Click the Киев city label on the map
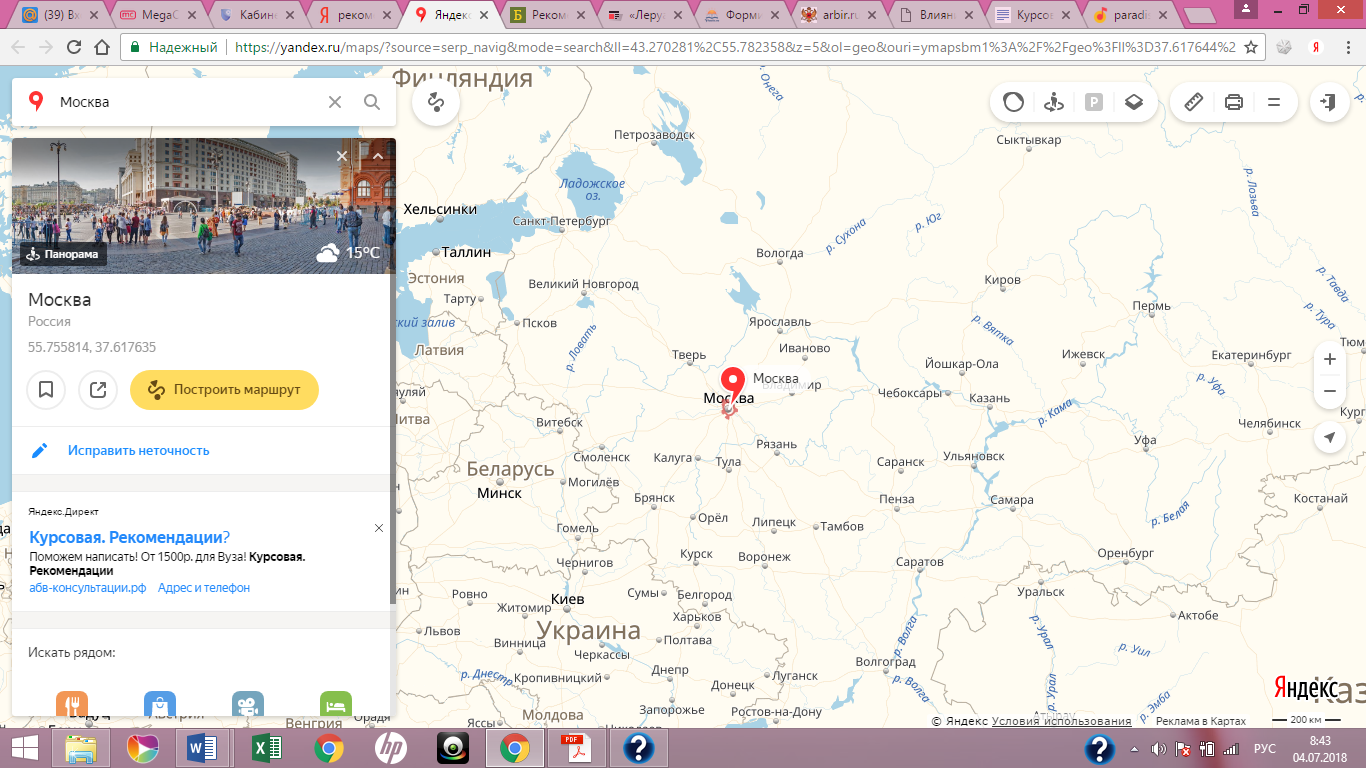Viewport: 1366px width, 768px height. click(568, 599)
